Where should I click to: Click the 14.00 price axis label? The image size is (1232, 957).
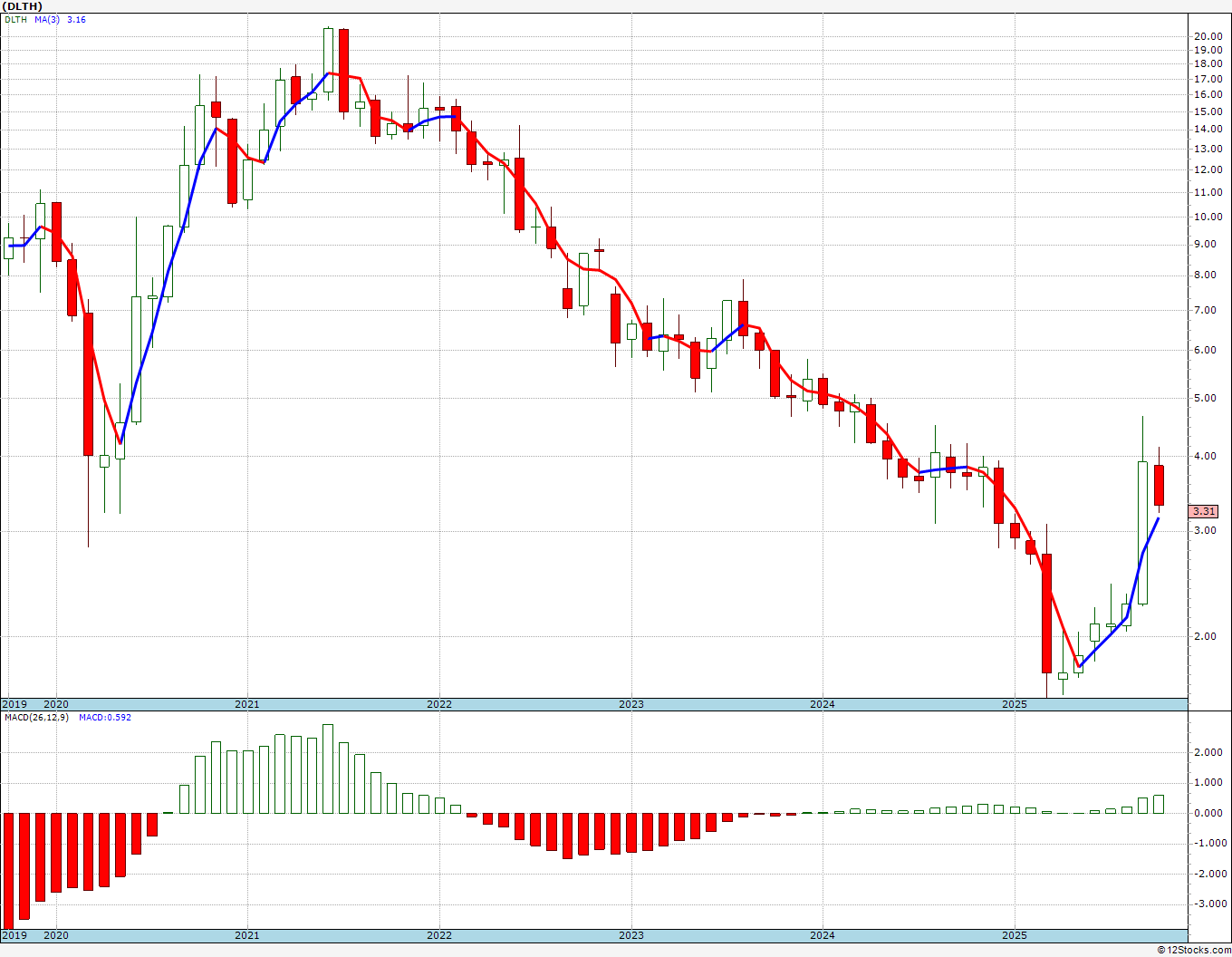coord(1207,129)
